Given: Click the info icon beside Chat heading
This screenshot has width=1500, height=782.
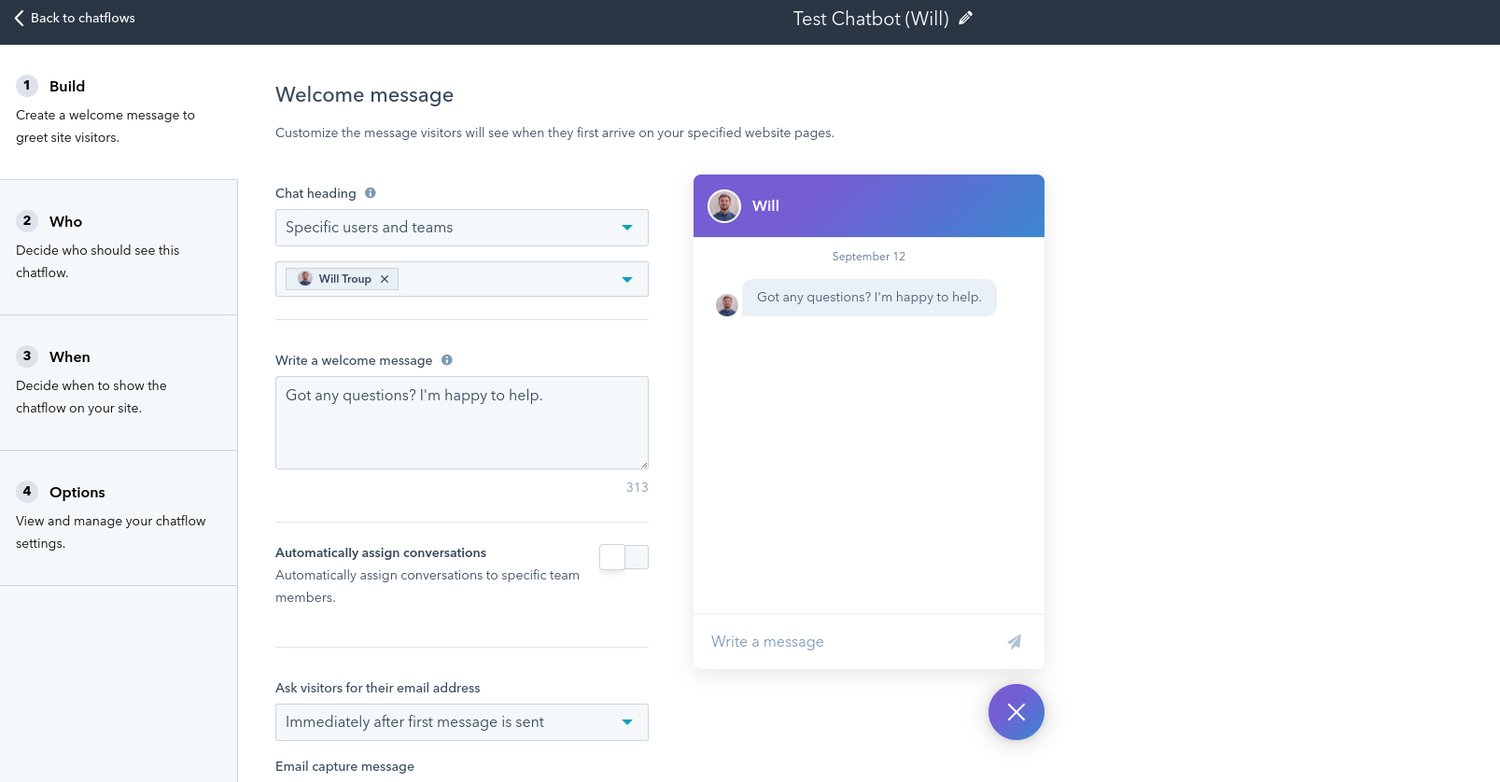Looking at the screenshot, I should [x=371, y=192].
